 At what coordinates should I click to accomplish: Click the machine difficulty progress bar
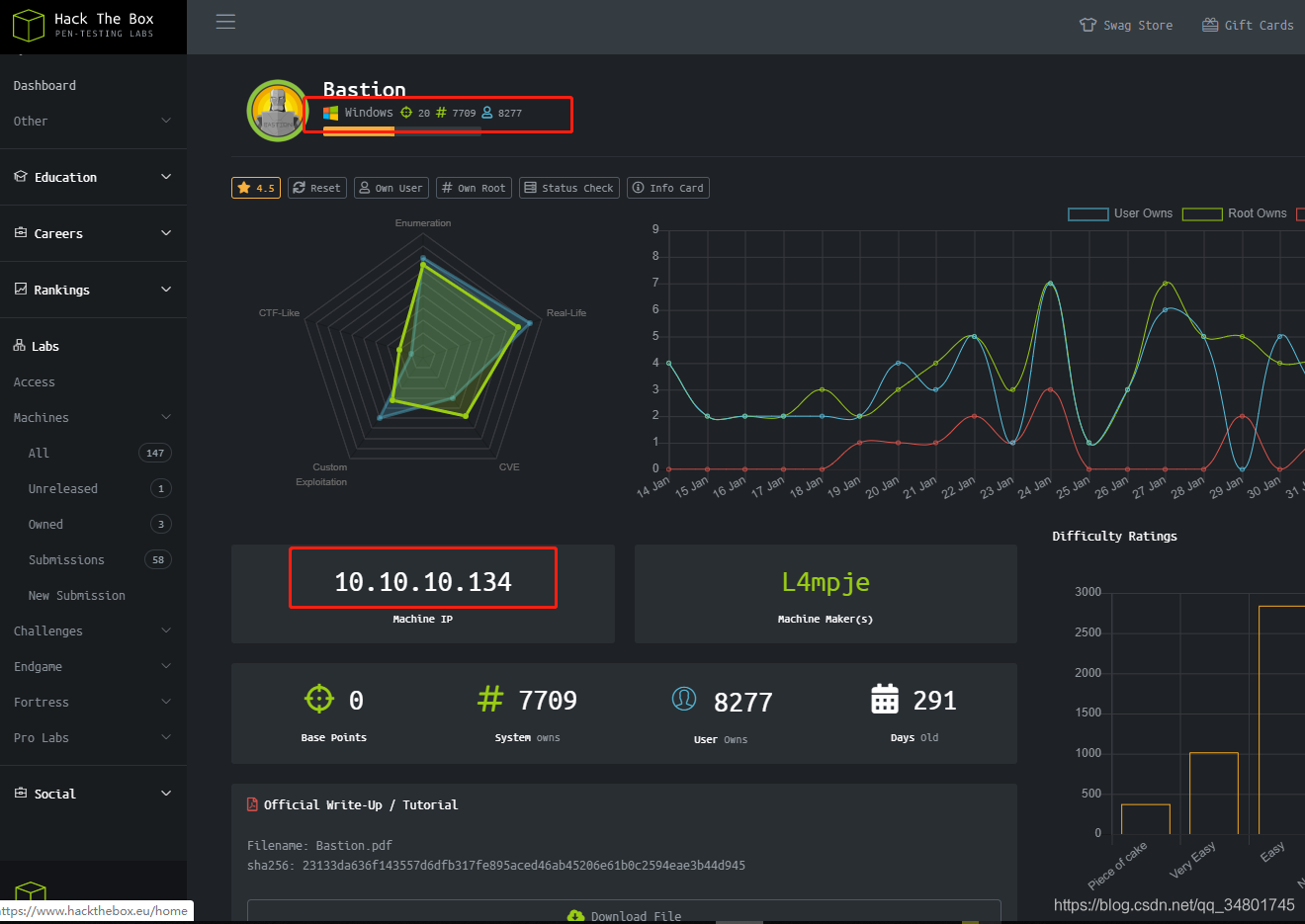tap(402, 130)
